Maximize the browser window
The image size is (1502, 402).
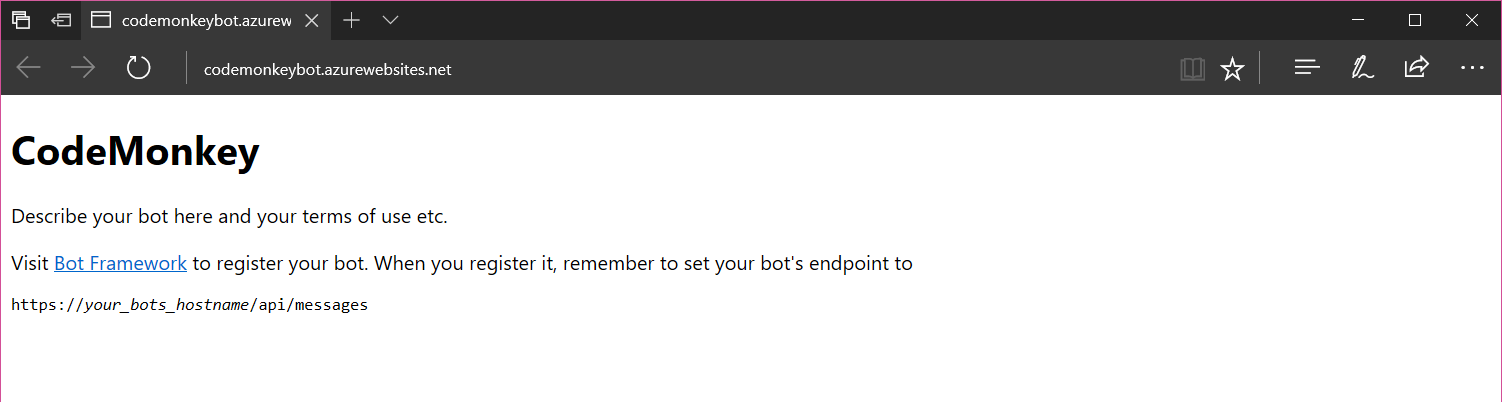(1415, 20)
